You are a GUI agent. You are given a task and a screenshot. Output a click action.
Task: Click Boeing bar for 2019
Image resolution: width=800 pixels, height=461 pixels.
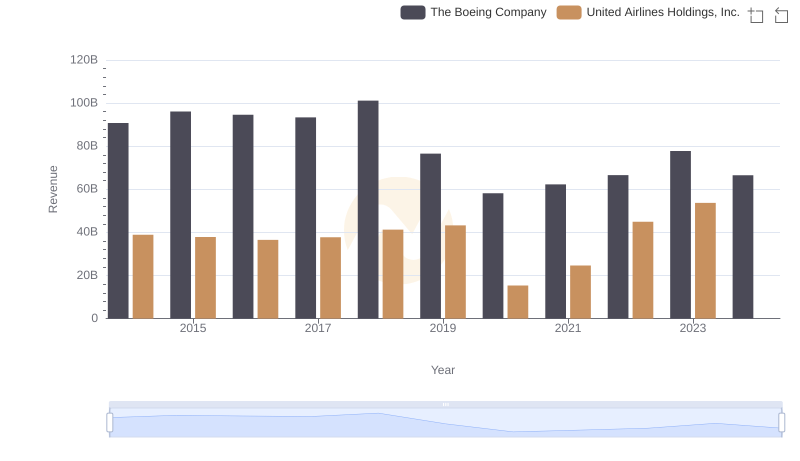tap(430, 236)
